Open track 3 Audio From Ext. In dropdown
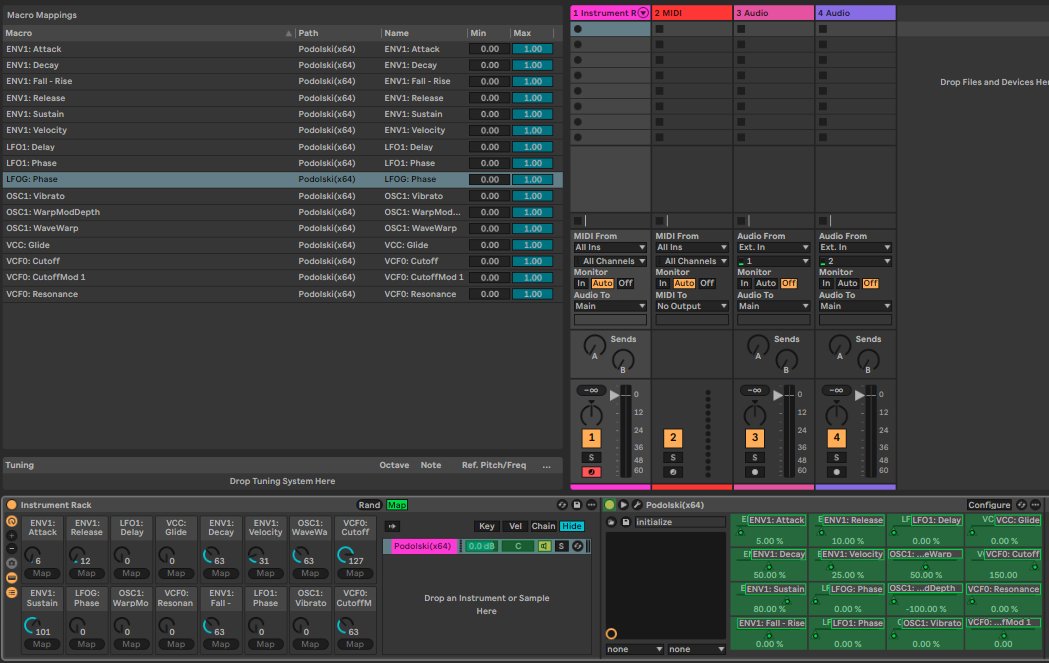 coord(773,248)
